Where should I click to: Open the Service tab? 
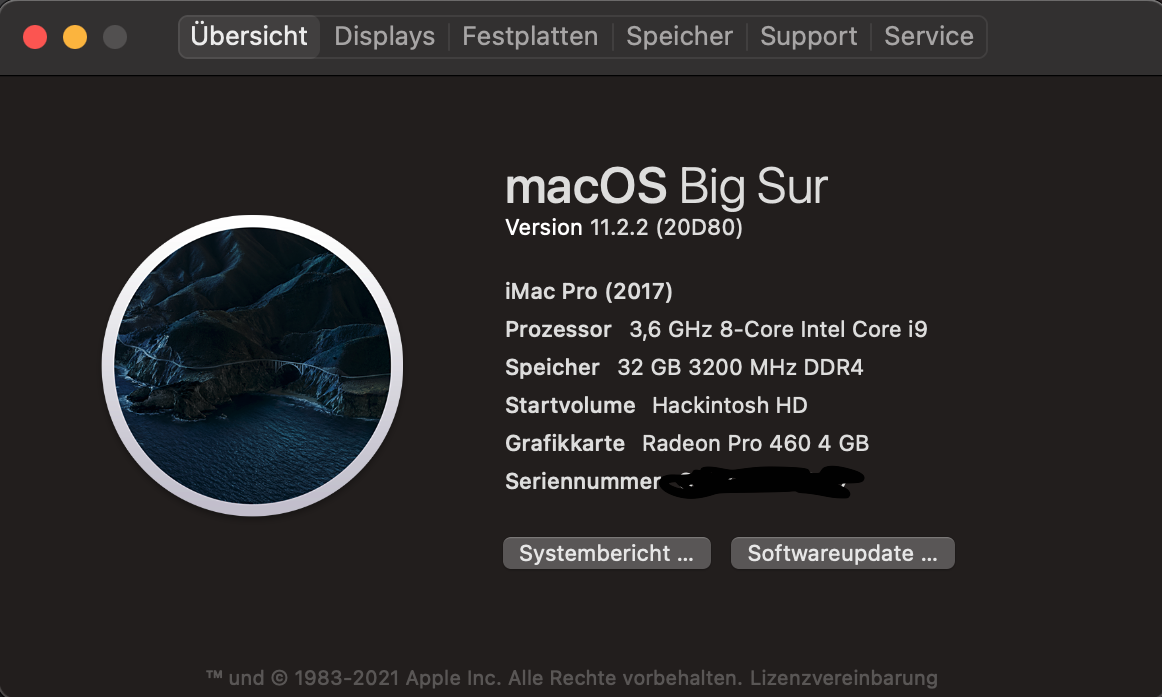pyautogui.click(x=928, y=37)
